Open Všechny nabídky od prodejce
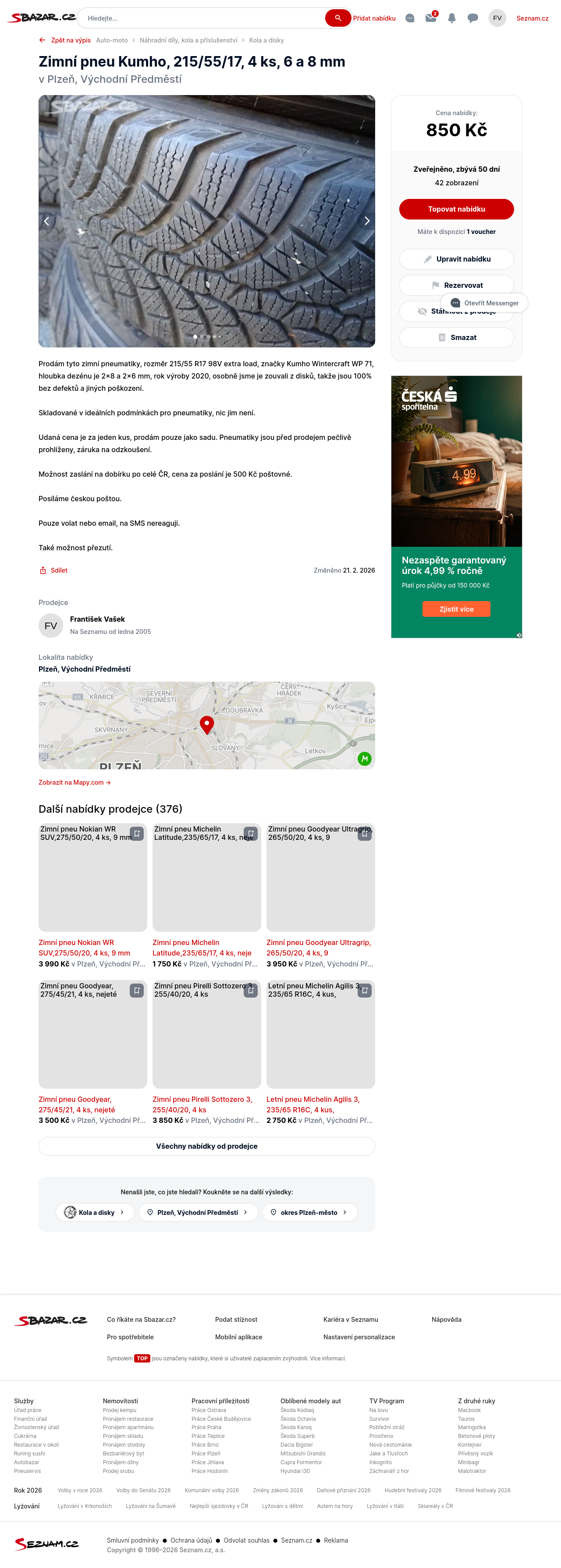This screenshot has height=1568, width=561. point(206,1146)
